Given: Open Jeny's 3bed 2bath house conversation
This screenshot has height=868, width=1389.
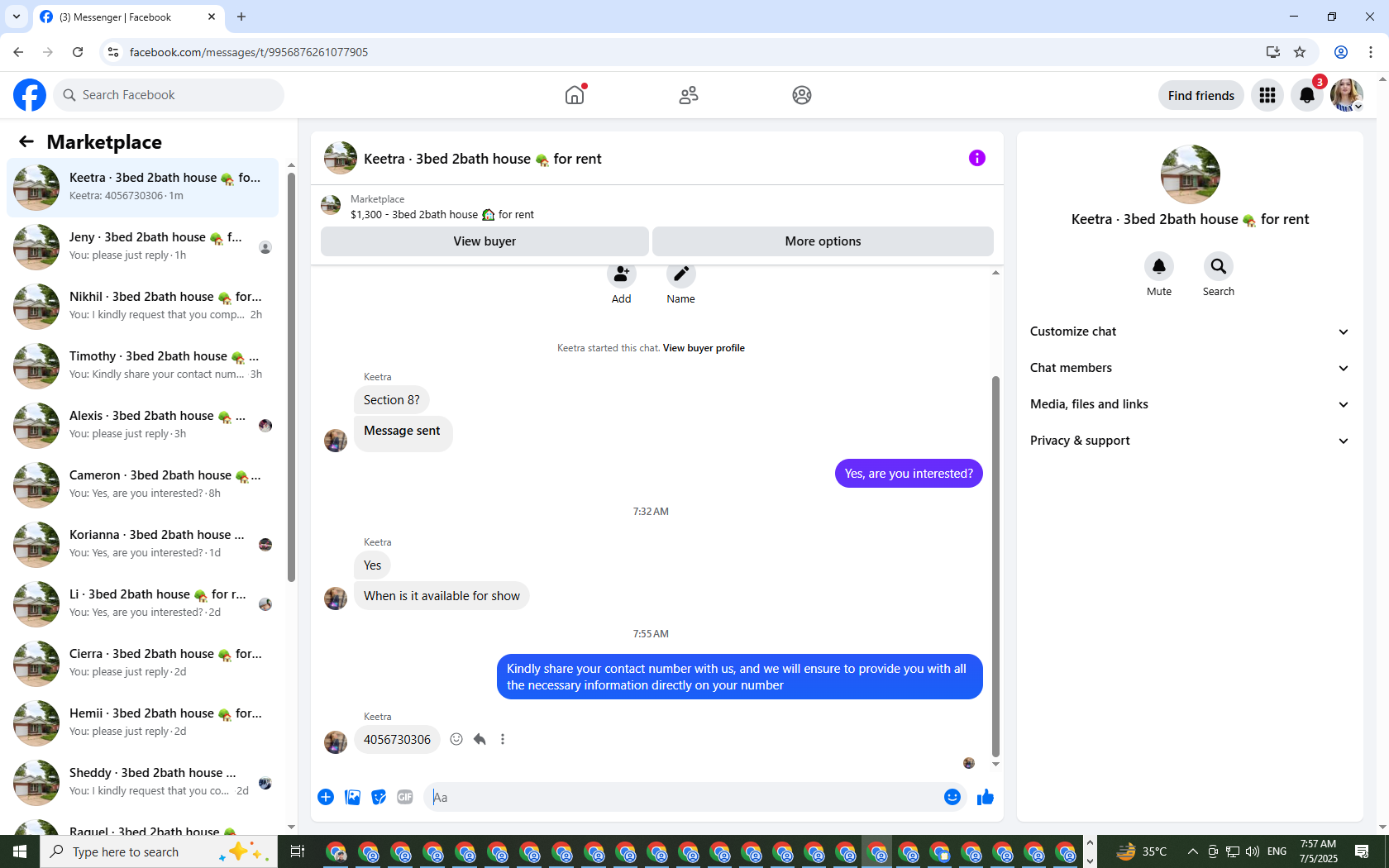Looking at the screenshot, I should point(142,246).
